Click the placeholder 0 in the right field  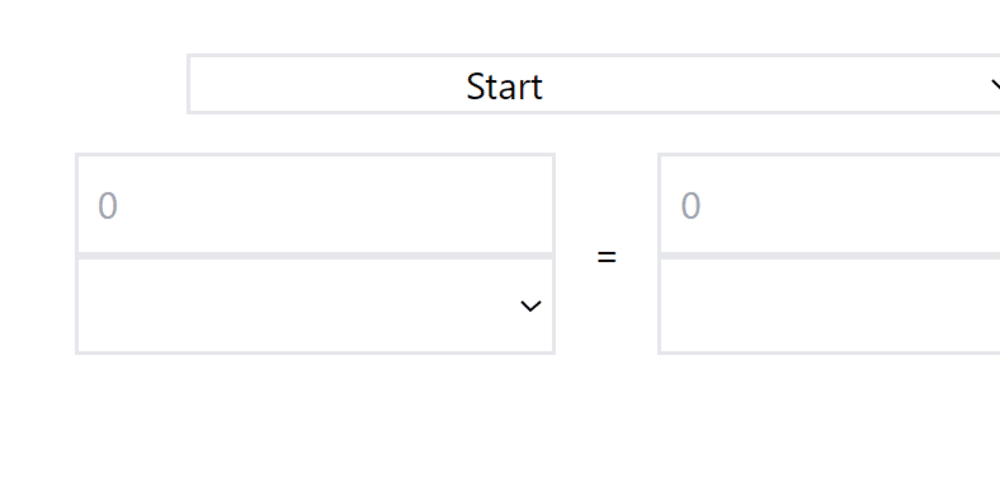pos(691,207)
